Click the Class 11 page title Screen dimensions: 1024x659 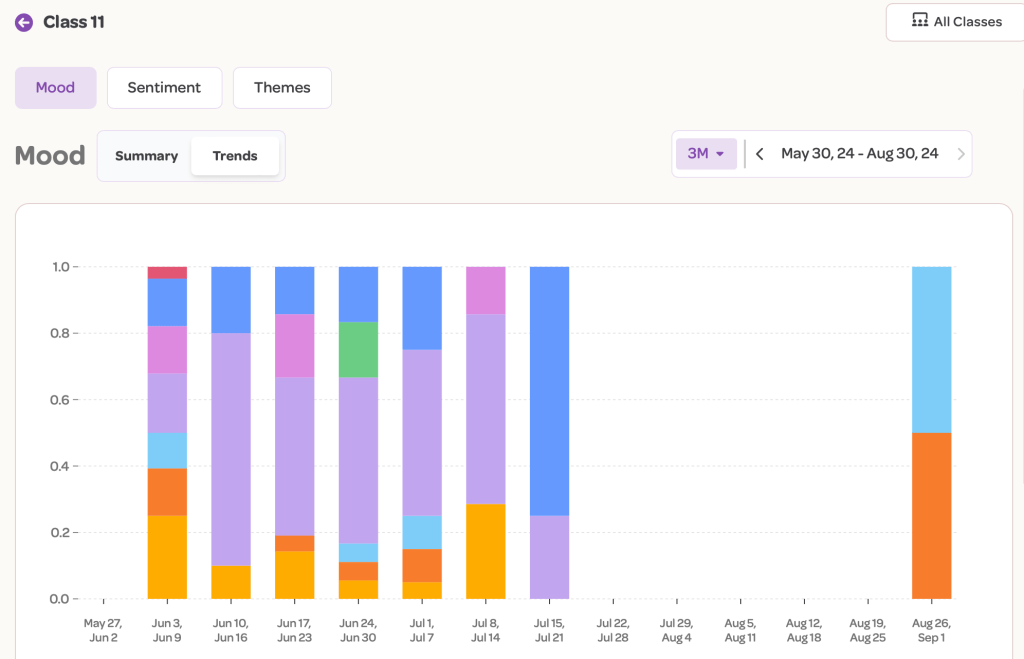click(x=73, y=22)
